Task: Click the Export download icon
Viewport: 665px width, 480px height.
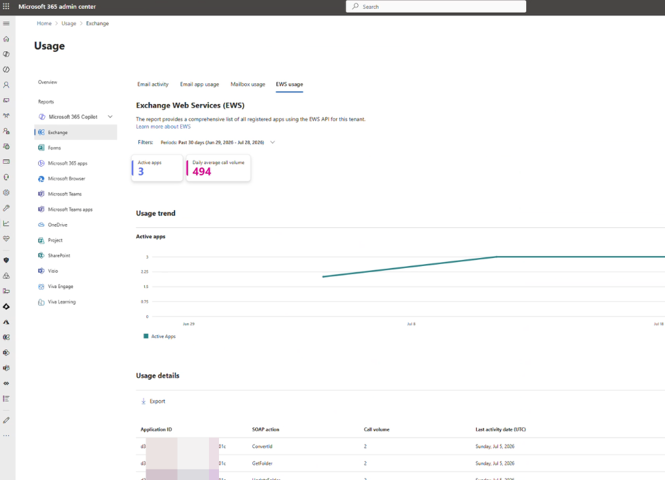Action: point(143,401)
